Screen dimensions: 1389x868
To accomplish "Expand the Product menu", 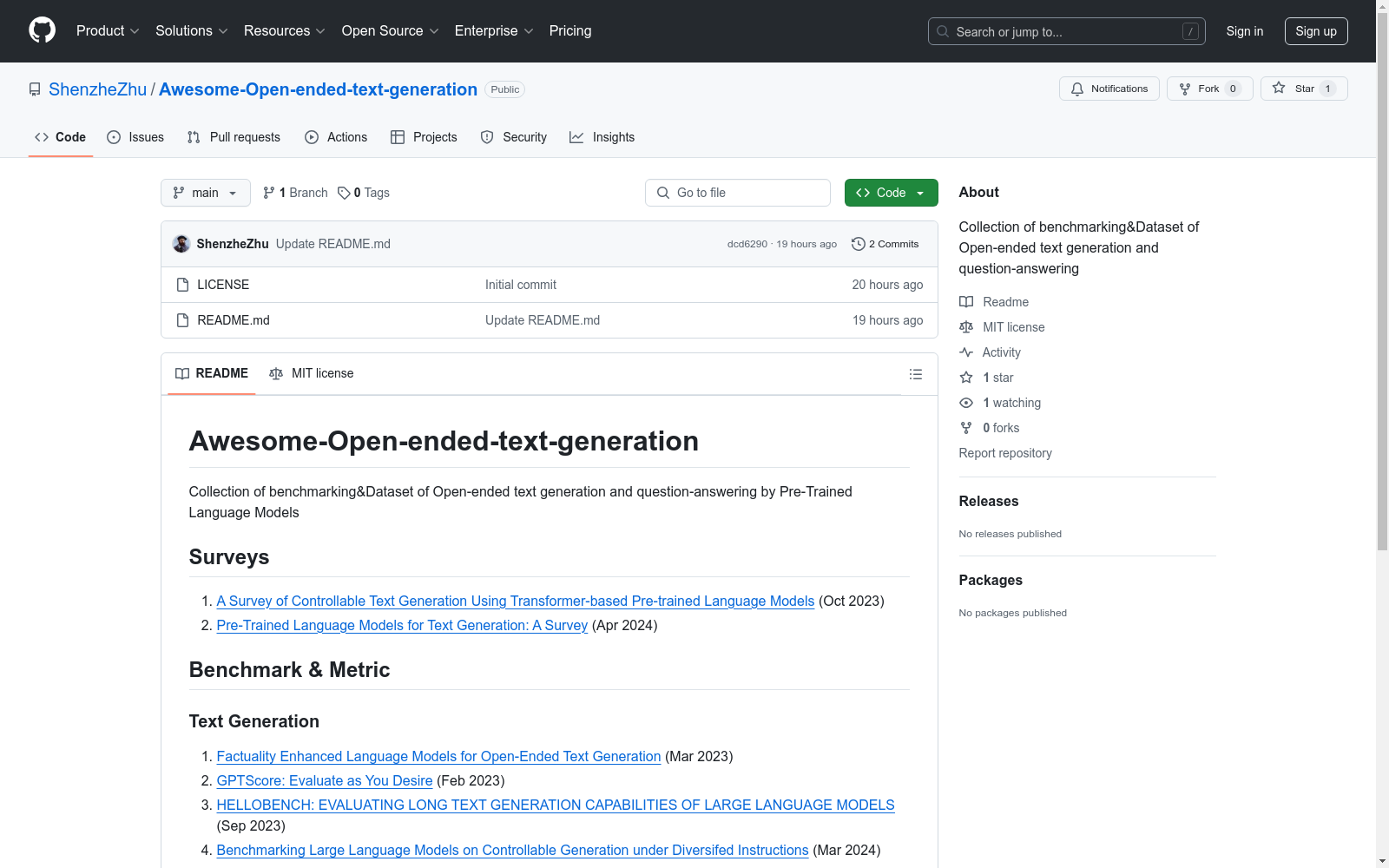I will (x=108, y=31).
